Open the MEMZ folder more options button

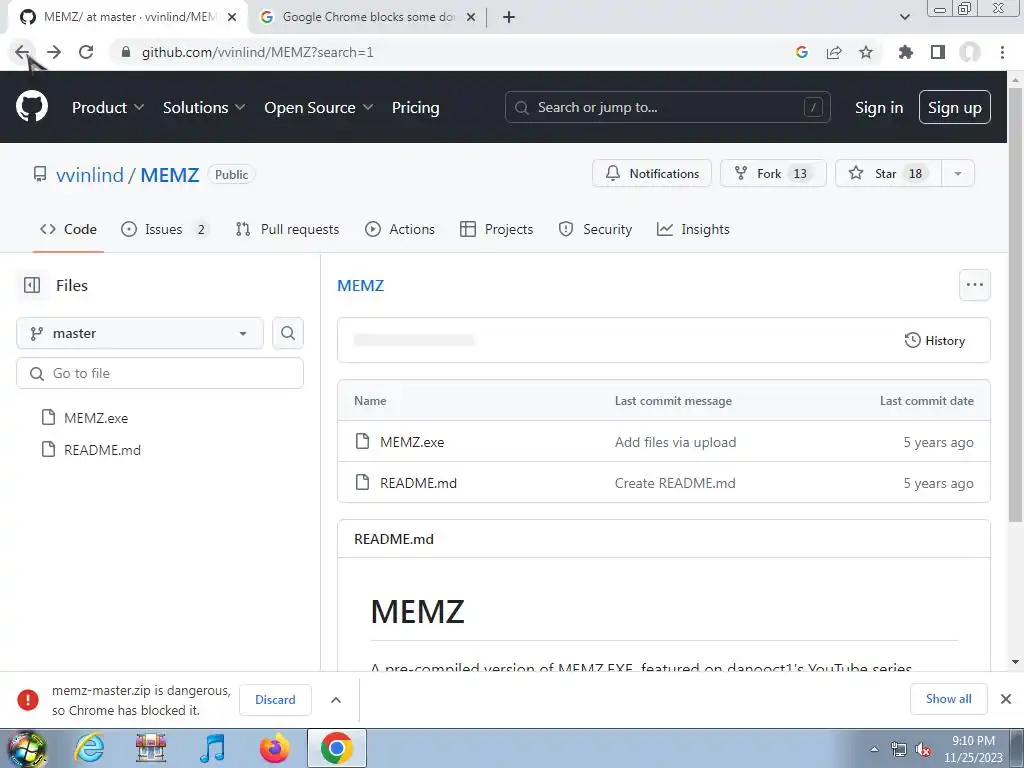(x=975, y=285)
